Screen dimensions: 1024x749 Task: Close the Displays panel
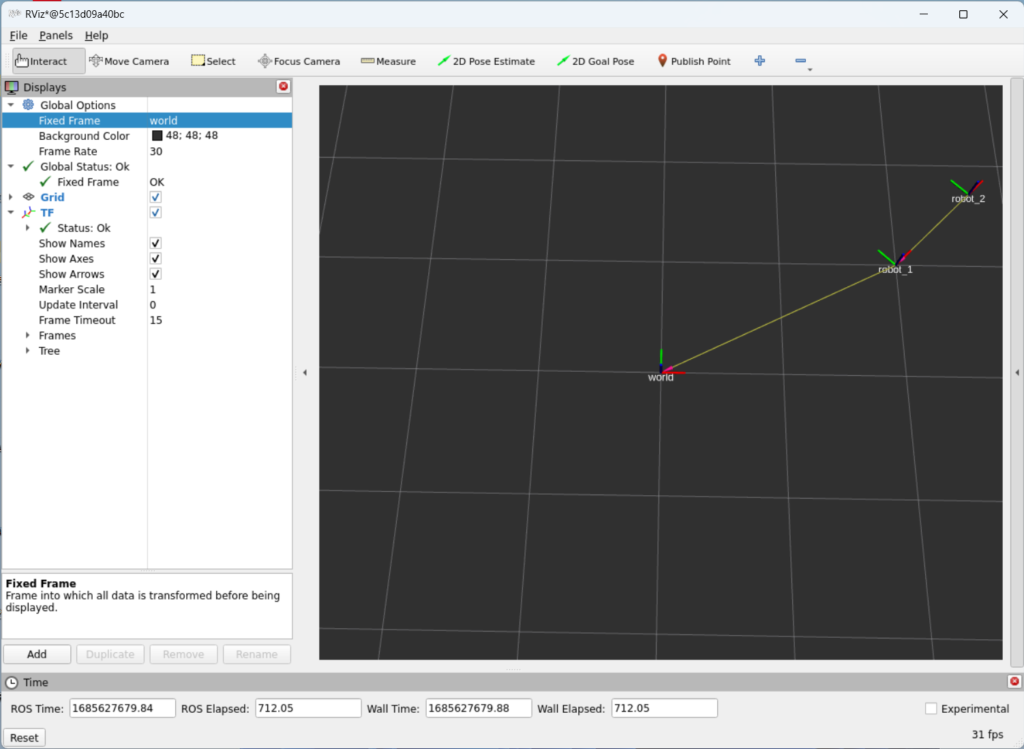coord(283,86)
